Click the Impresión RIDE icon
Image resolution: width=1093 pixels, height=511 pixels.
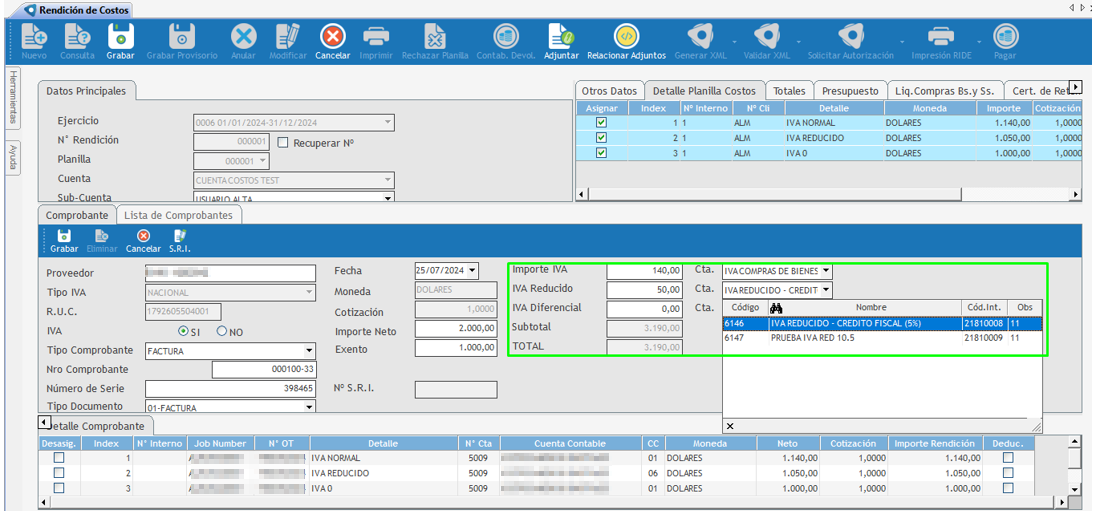(x=940, y=36)
